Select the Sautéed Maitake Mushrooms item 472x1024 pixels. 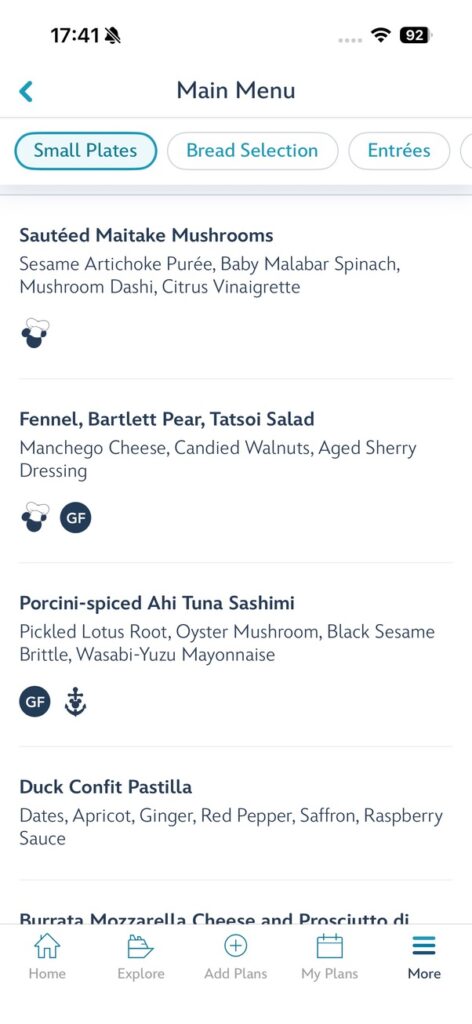pyautogui.click(x=236, y=287)
